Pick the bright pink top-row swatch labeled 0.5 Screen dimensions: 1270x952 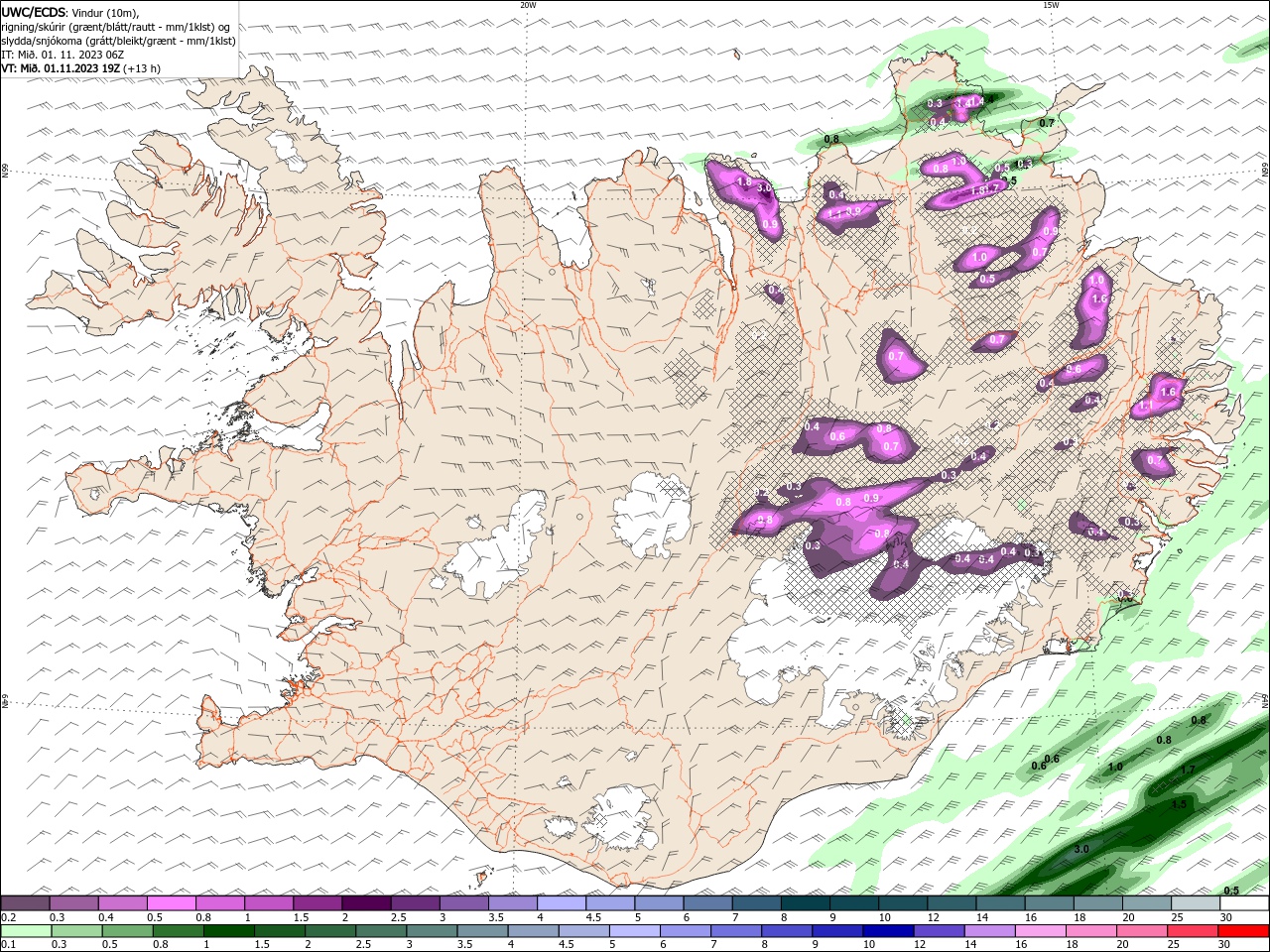(171, 903)
